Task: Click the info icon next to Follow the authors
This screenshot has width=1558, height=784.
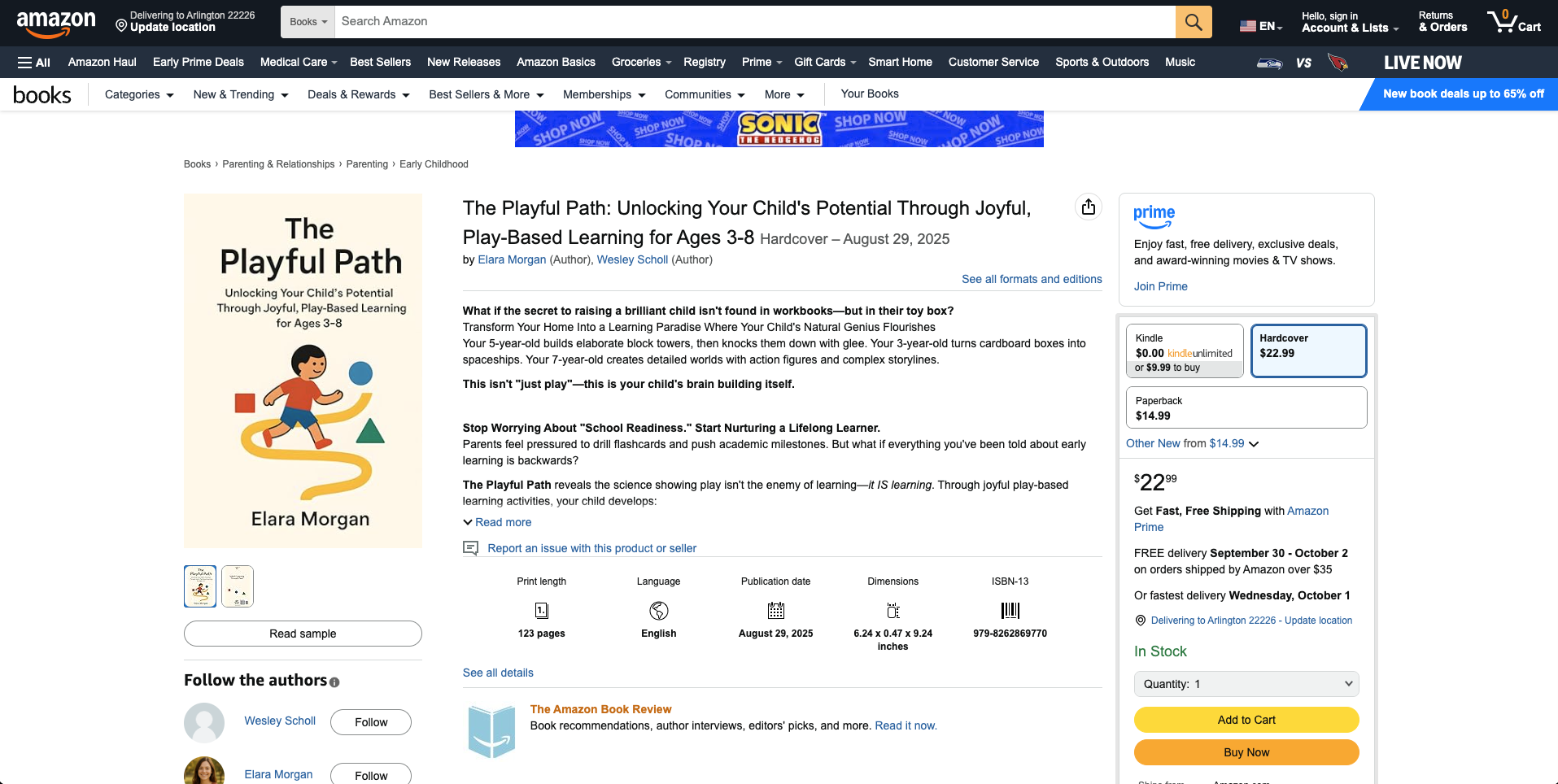Action: pos(334,682)
